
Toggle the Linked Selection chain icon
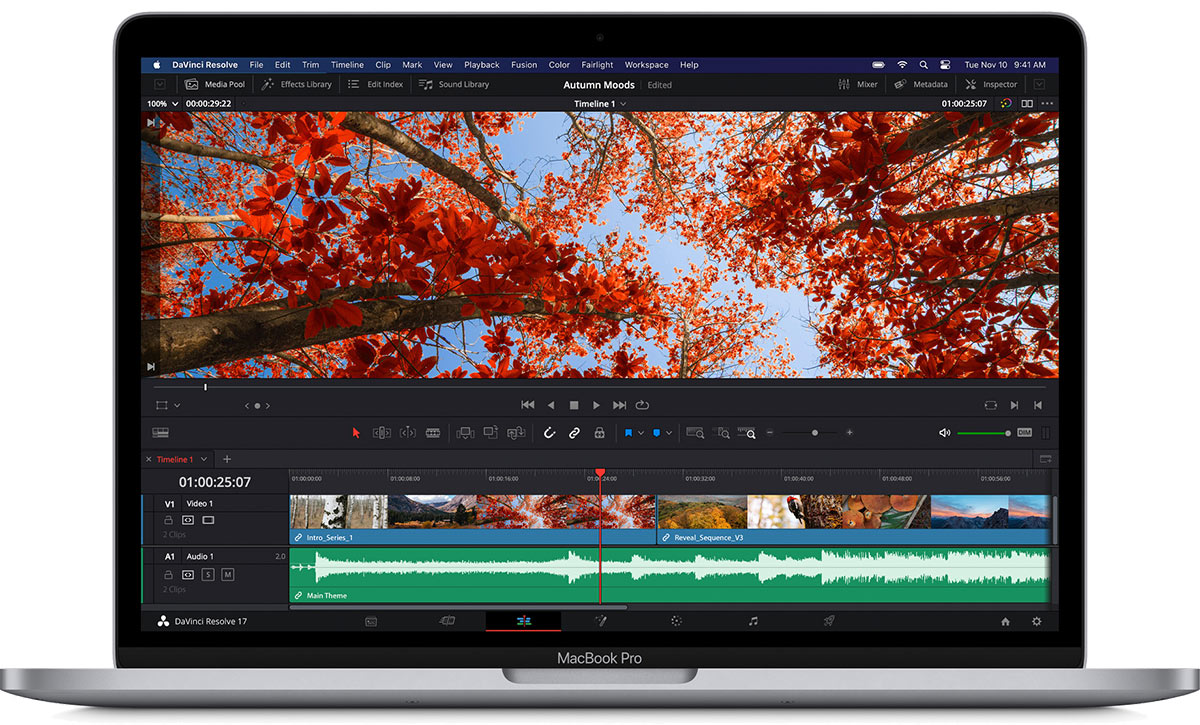(574, 433)
